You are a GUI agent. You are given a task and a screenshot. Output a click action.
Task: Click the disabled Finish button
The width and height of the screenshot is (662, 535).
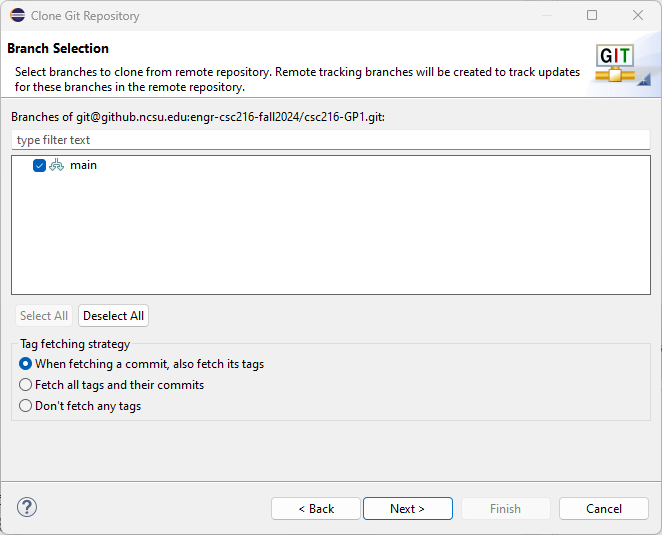click(x=506, y=509)
